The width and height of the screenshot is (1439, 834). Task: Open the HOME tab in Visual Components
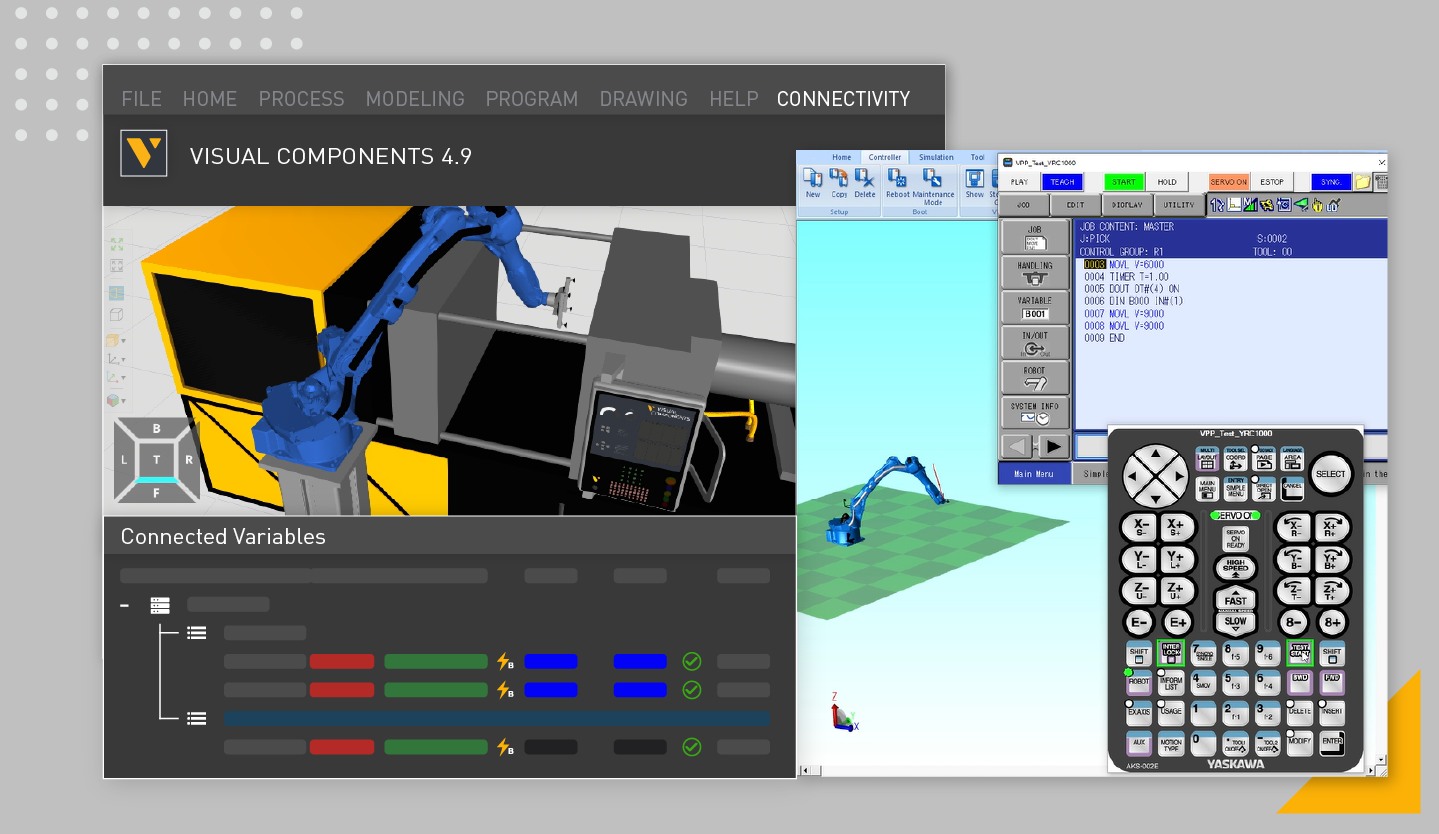tap(210, 99)
